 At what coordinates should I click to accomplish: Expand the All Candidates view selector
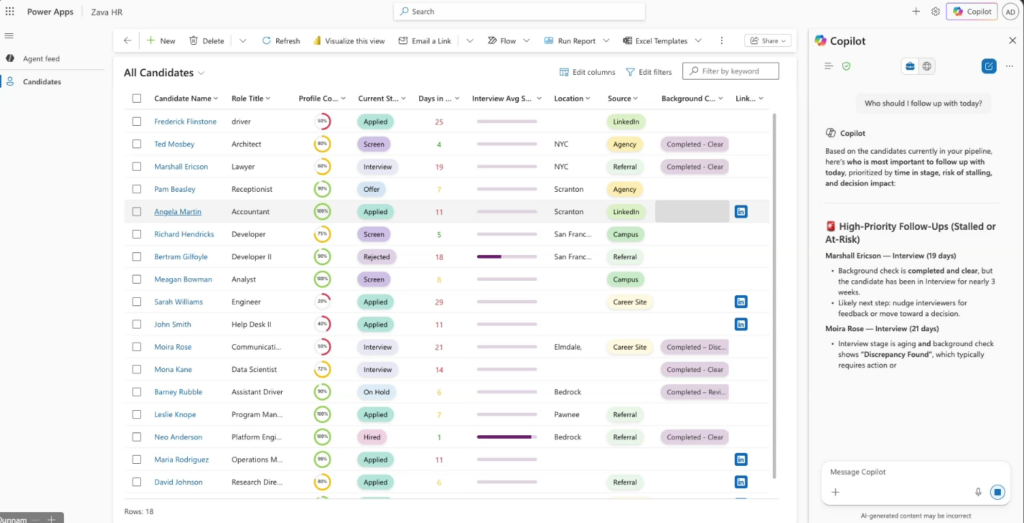202,73
